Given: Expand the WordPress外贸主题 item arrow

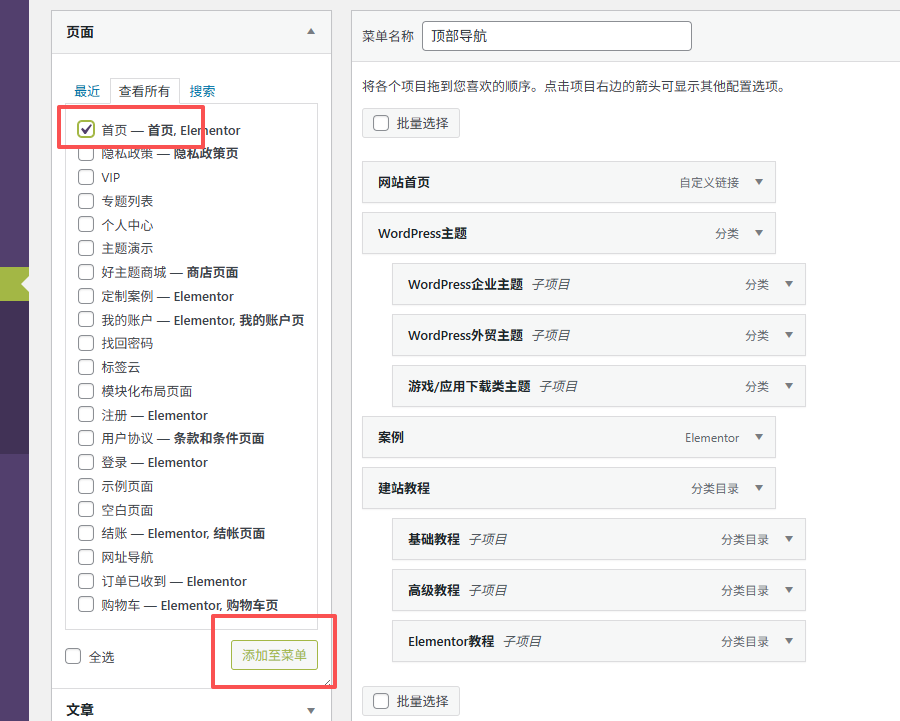Looking at the screenshot, I should point(789,335).
